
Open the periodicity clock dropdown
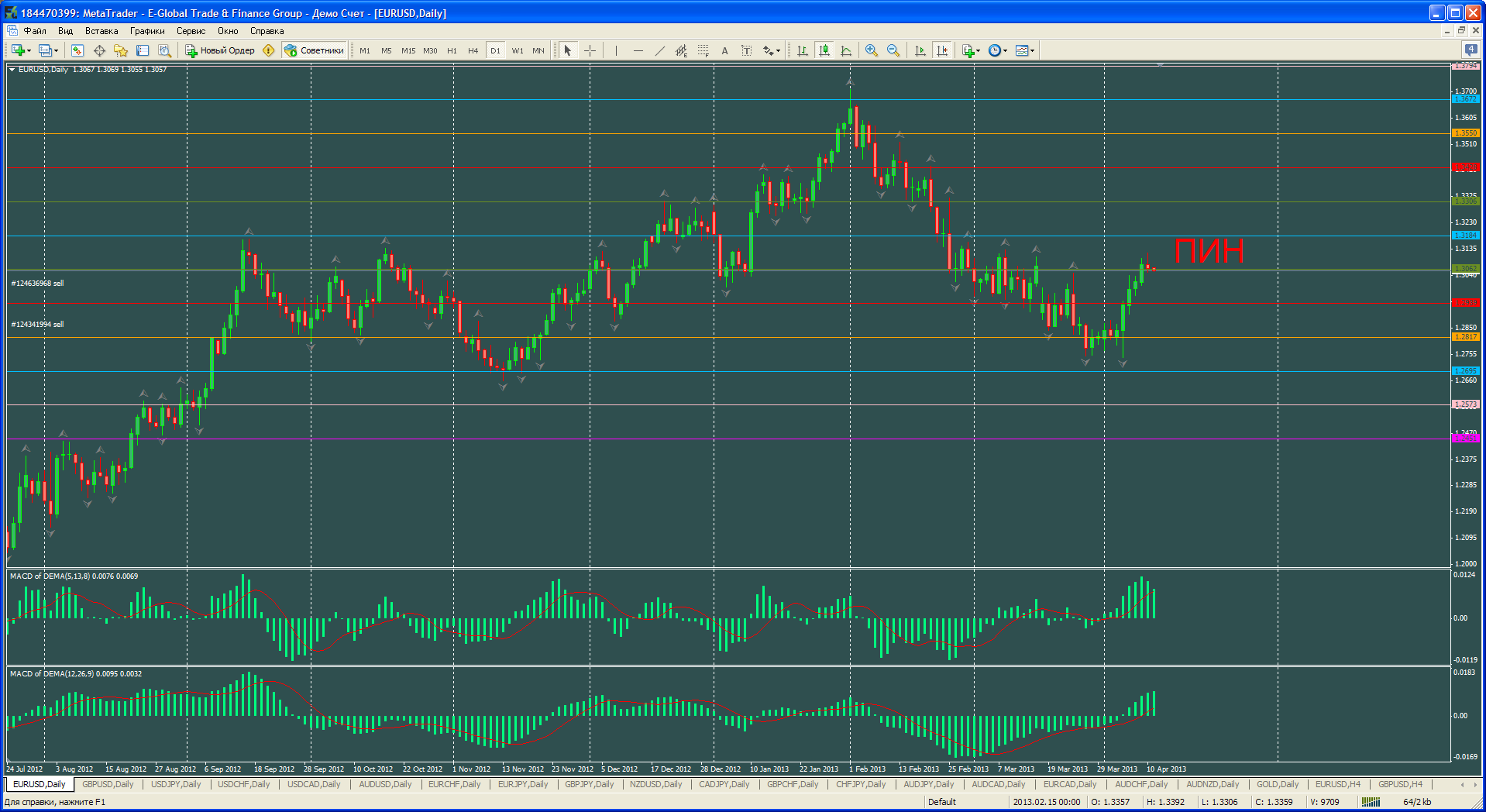tap(998, 50)
